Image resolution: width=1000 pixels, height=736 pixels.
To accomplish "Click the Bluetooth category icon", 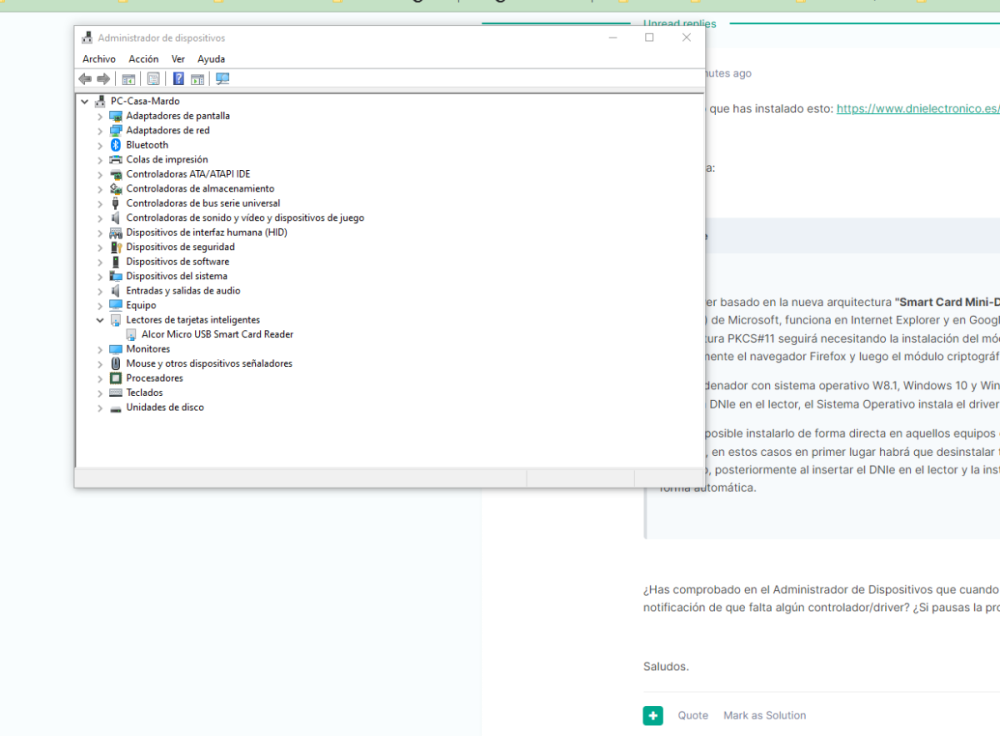I will tap(115, 145).
